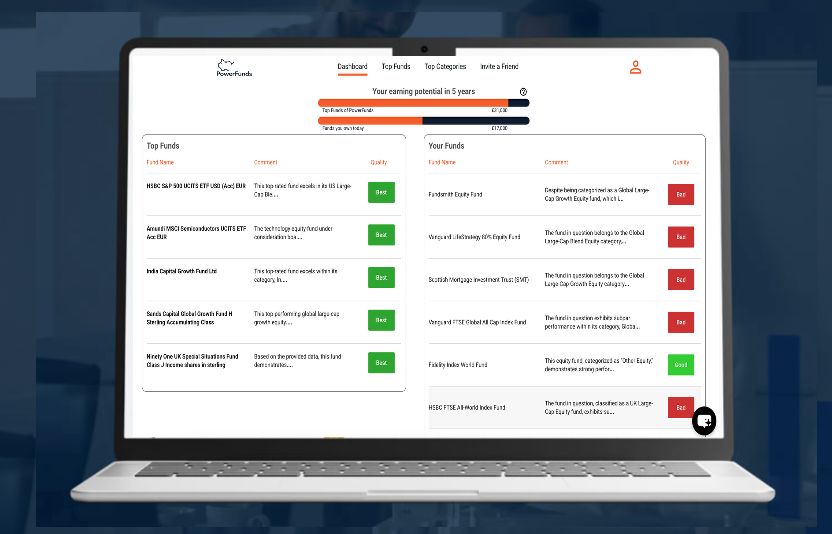Click Bad badge for Vanguard LifeStrategy 80% Equity
The width and height of the screenshot is (832, 534).
pos(681,237)
